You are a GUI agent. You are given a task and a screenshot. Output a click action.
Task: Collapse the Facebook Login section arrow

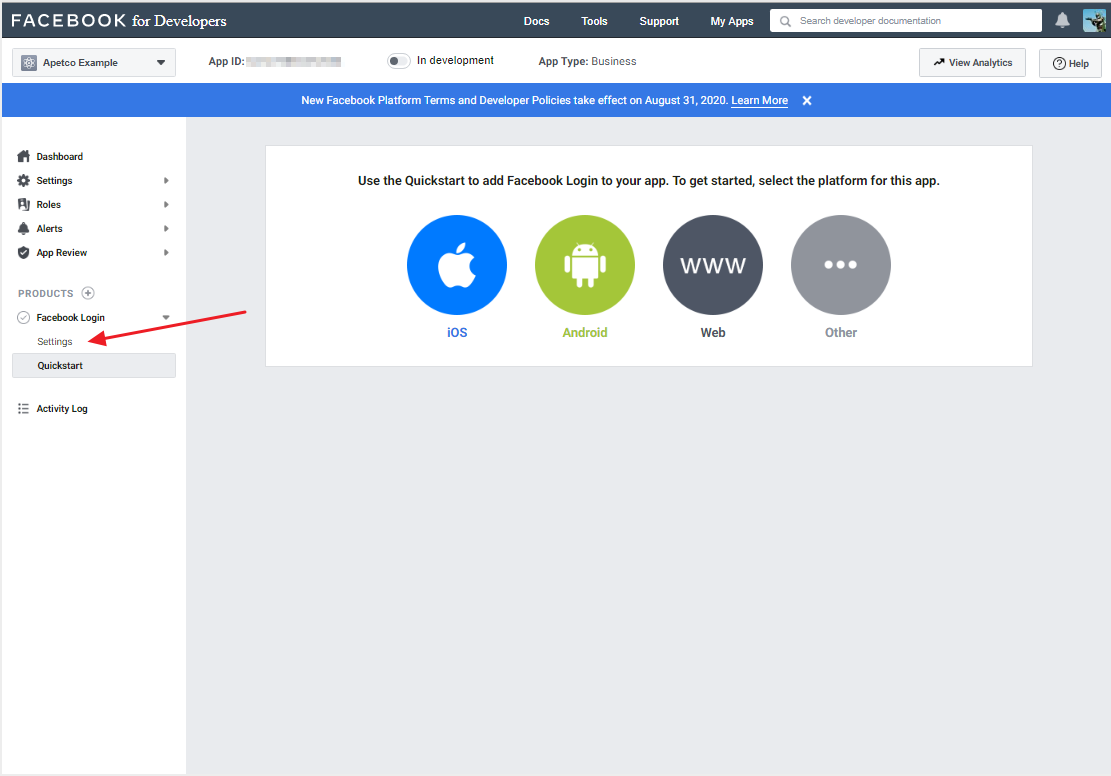pyautogui.click(x=166, y=317)
